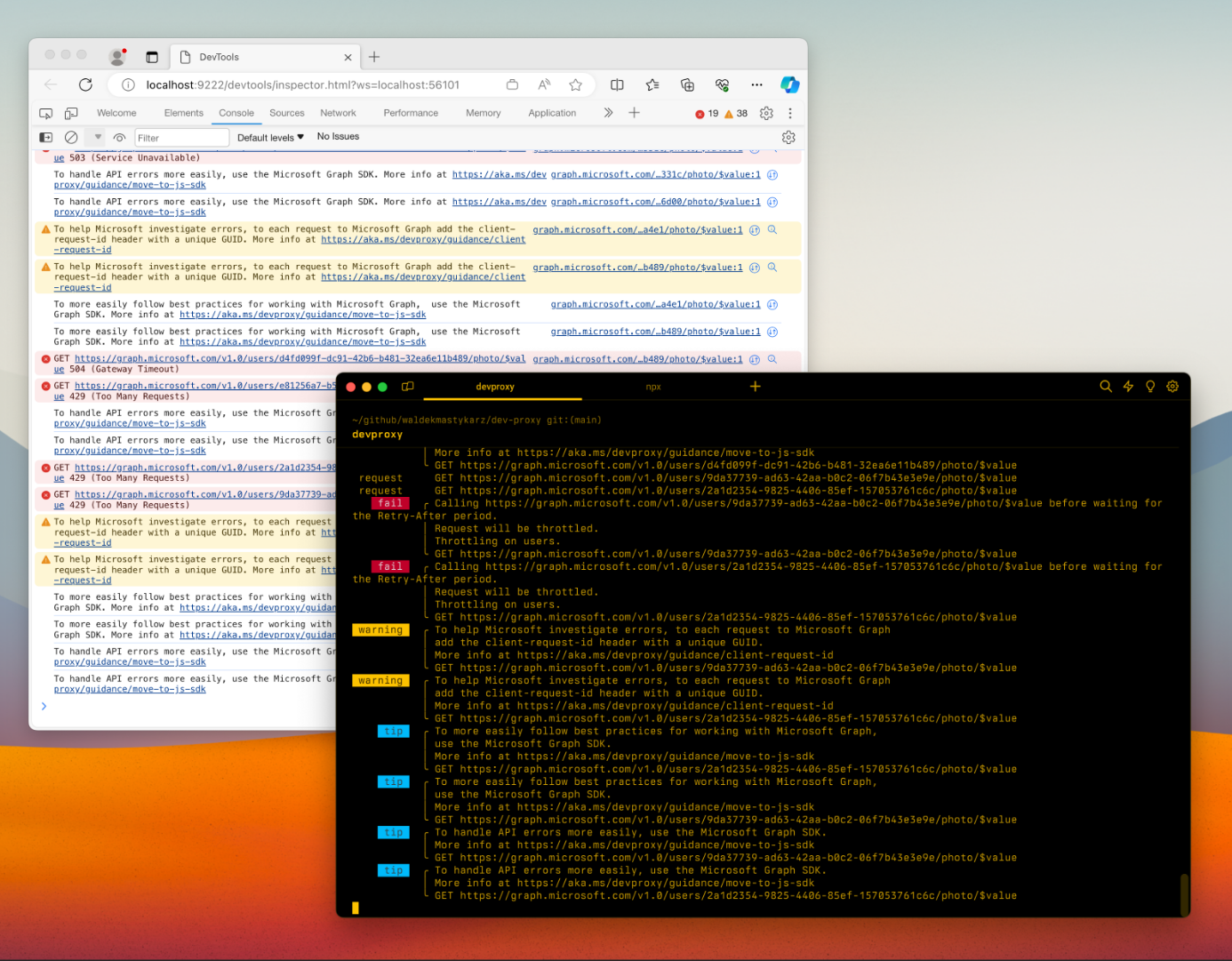Collapse the expanded console message via bottom chevron

[44, 706]
